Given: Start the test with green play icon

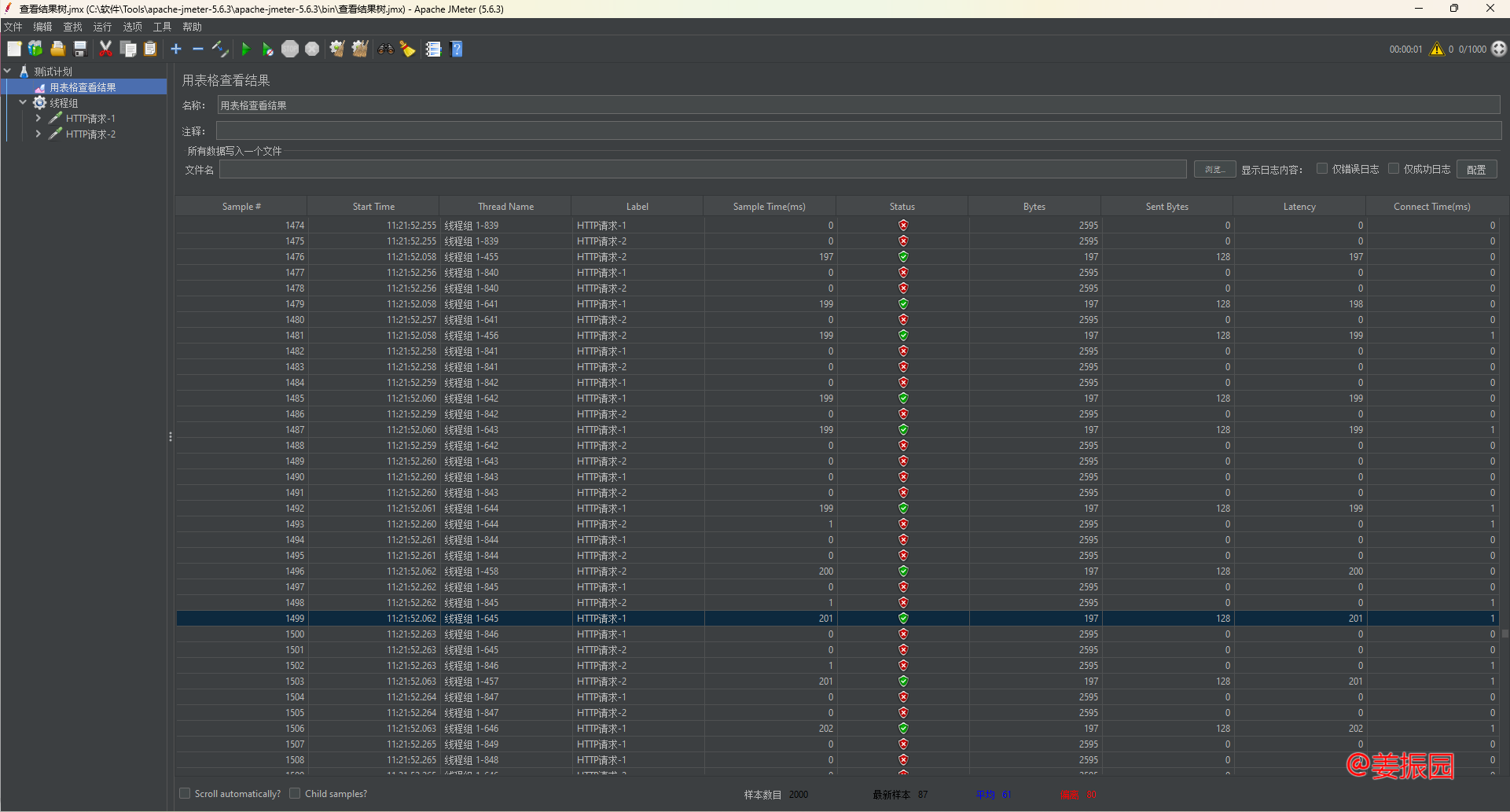Looking at the screenshot, I should [245, 49].
